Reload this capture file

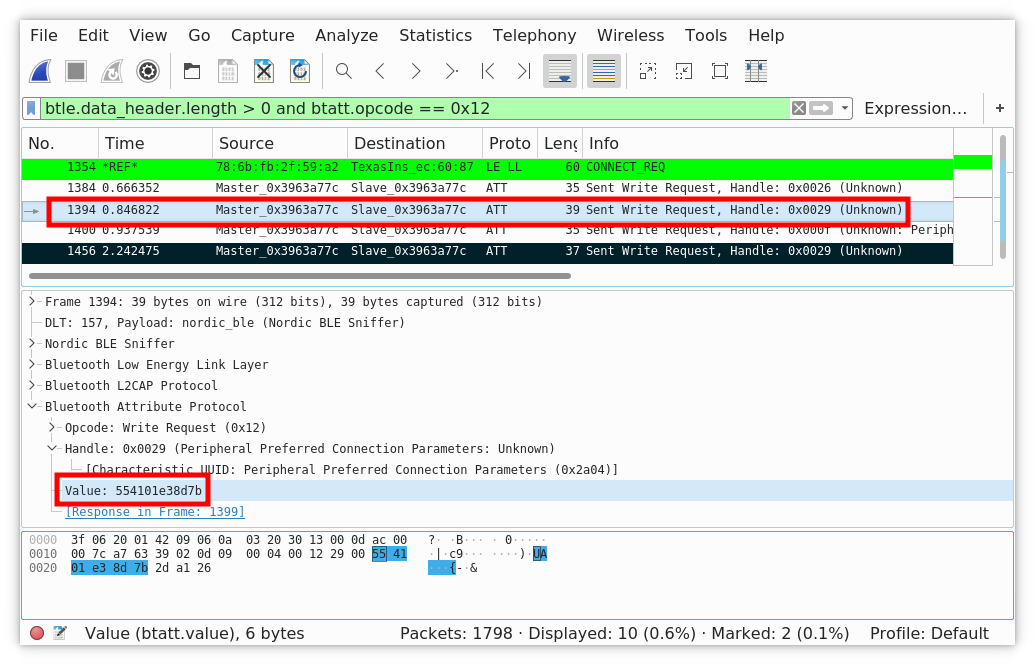[x=300, y=70]
